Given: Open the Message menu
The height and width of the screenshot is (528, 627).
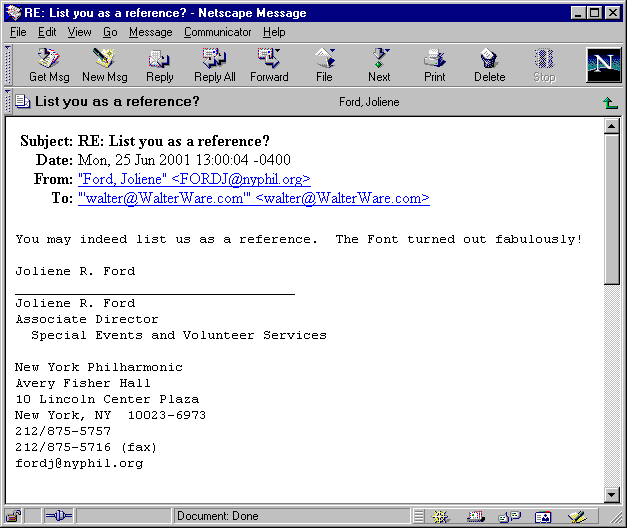Looking at the screenshot, I should pos(150,32).
